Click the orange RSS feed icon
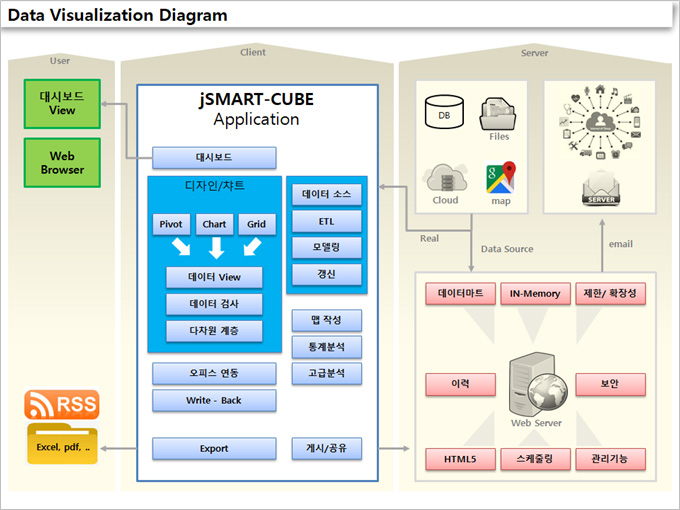680x510 pixels. point(62,404)
